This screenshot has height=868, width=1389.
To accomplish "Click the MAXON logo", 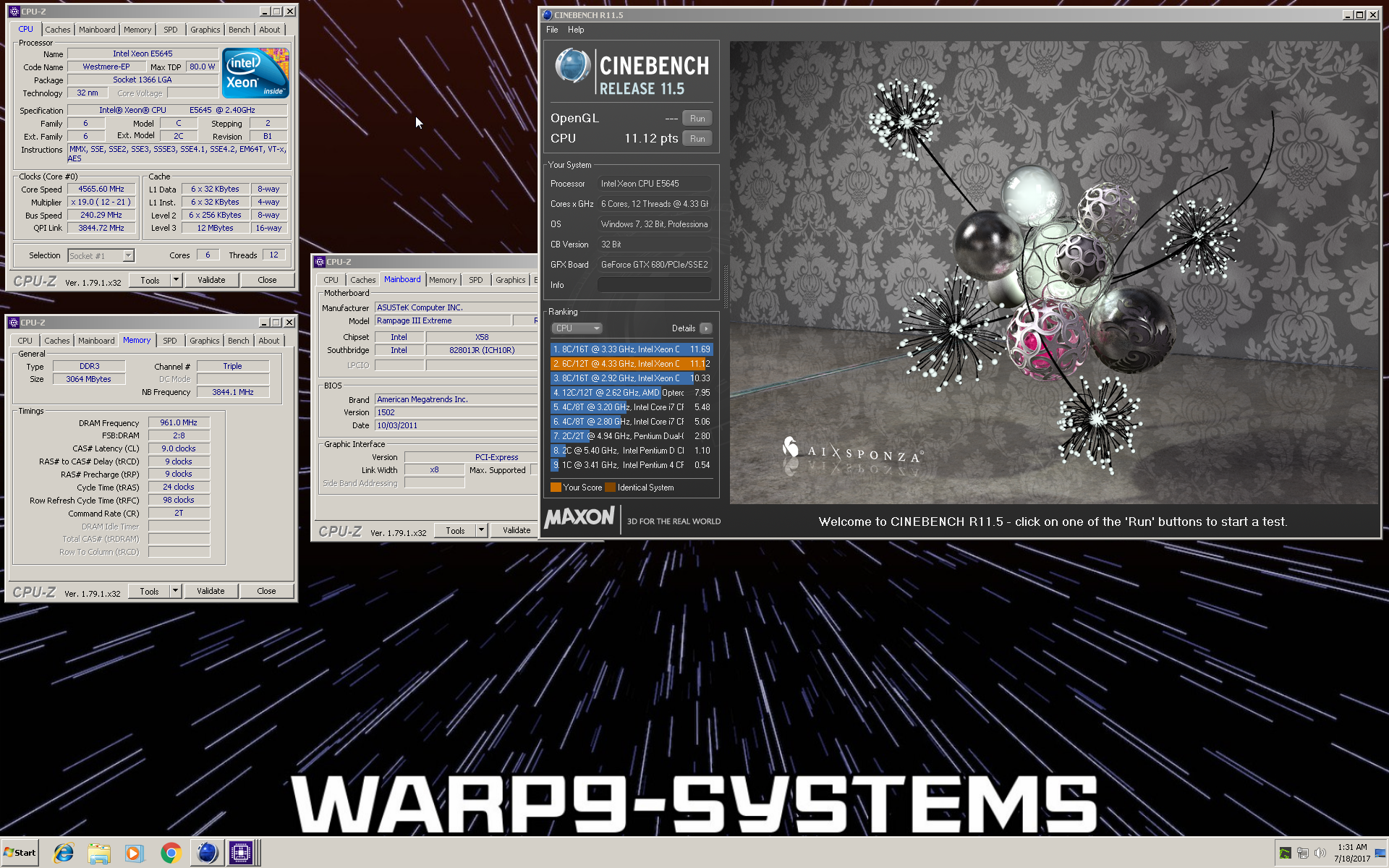I will [x=579, y=518].
